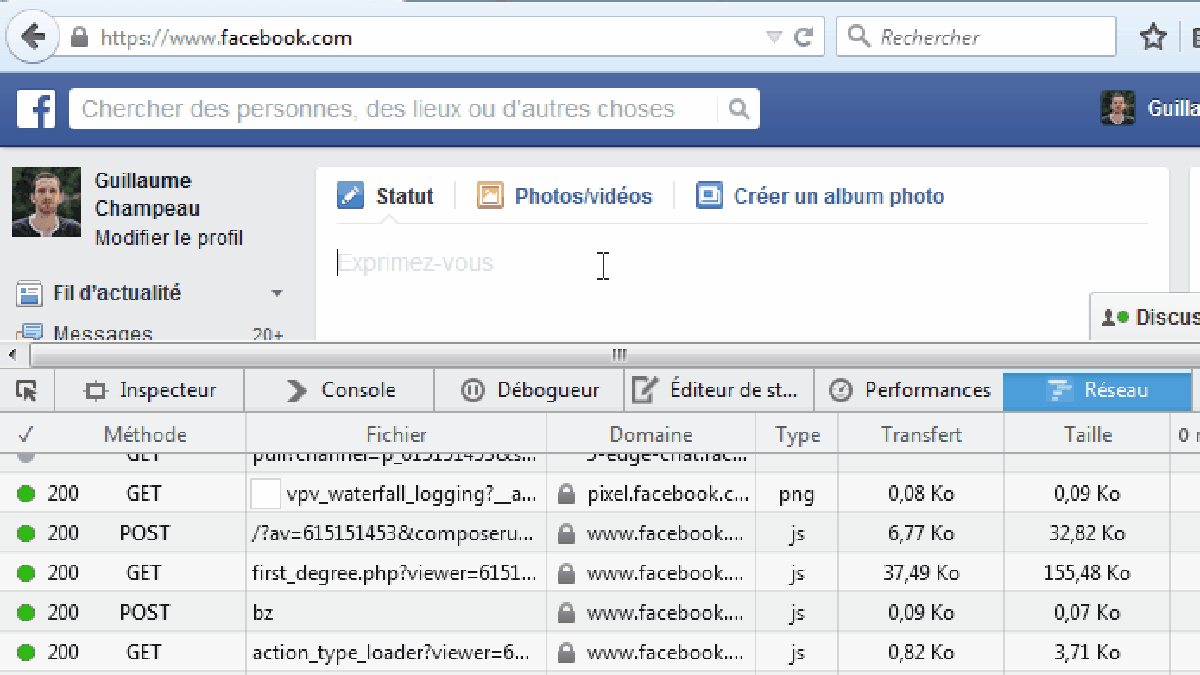Click the horizontal page scrollbar thumb
Viewport: 1200px width, 675px height.
[x=618, y=355]
